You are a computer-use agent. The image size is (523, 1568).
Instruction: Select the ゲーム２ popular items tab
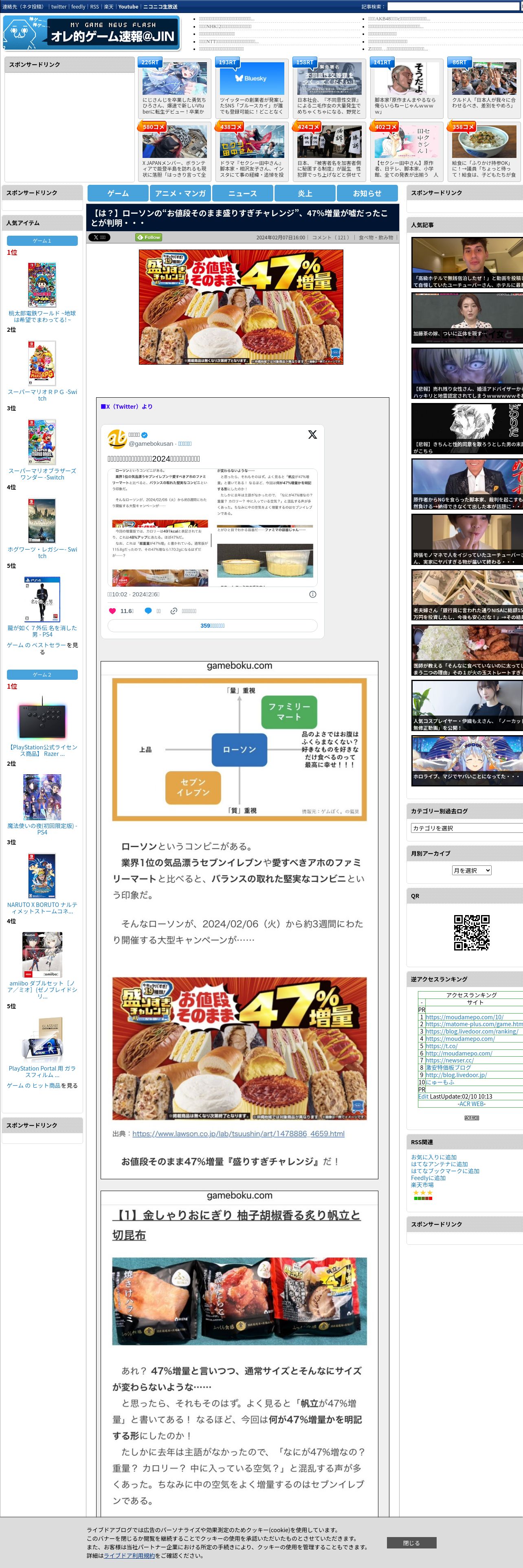42,675
